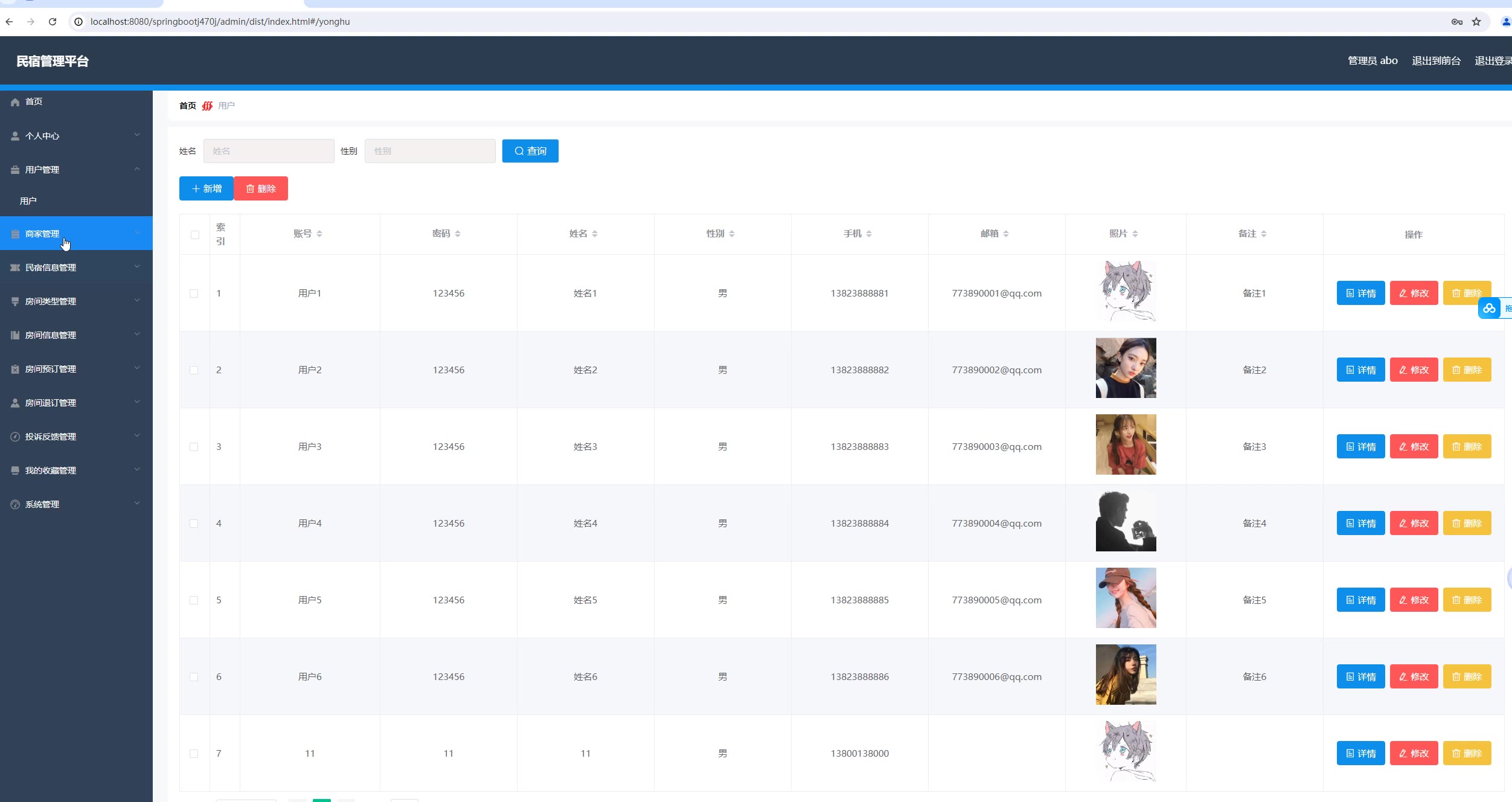Click the blue cloud floating icon
Screen dimensions: 1512x802
1489,309
